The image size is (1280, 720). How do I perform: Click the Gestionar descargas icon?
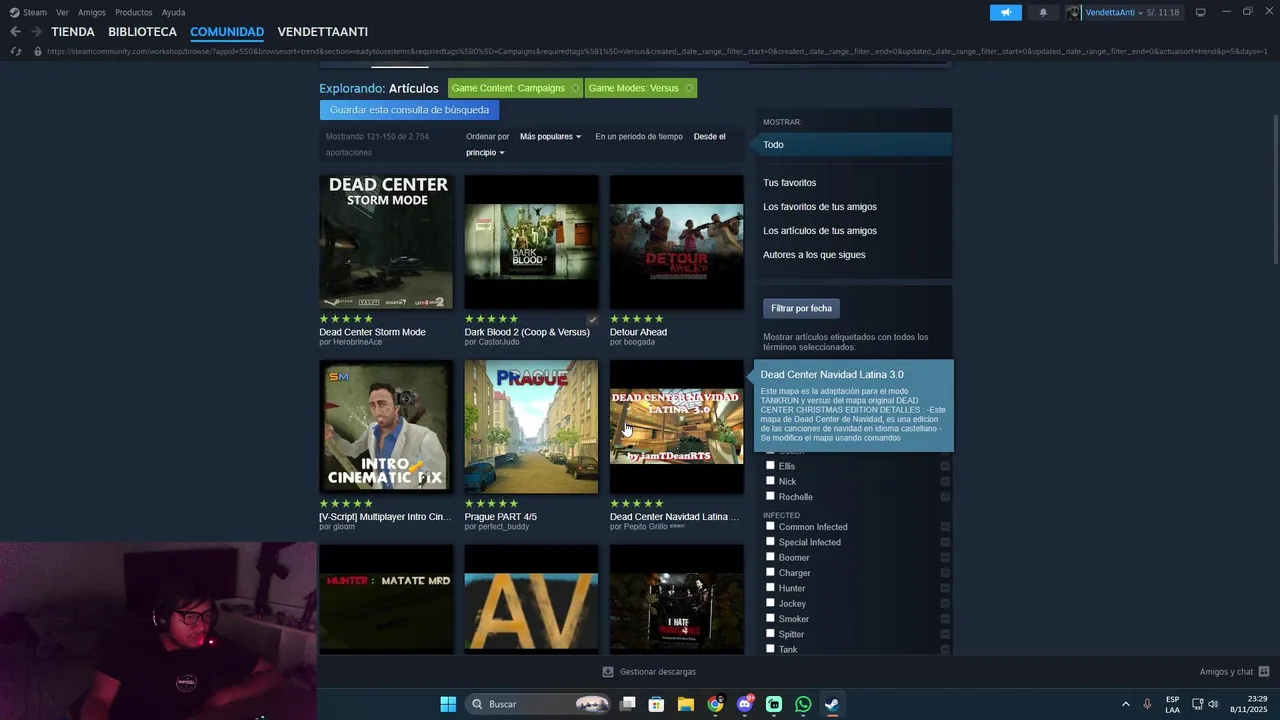click(607, 672)
